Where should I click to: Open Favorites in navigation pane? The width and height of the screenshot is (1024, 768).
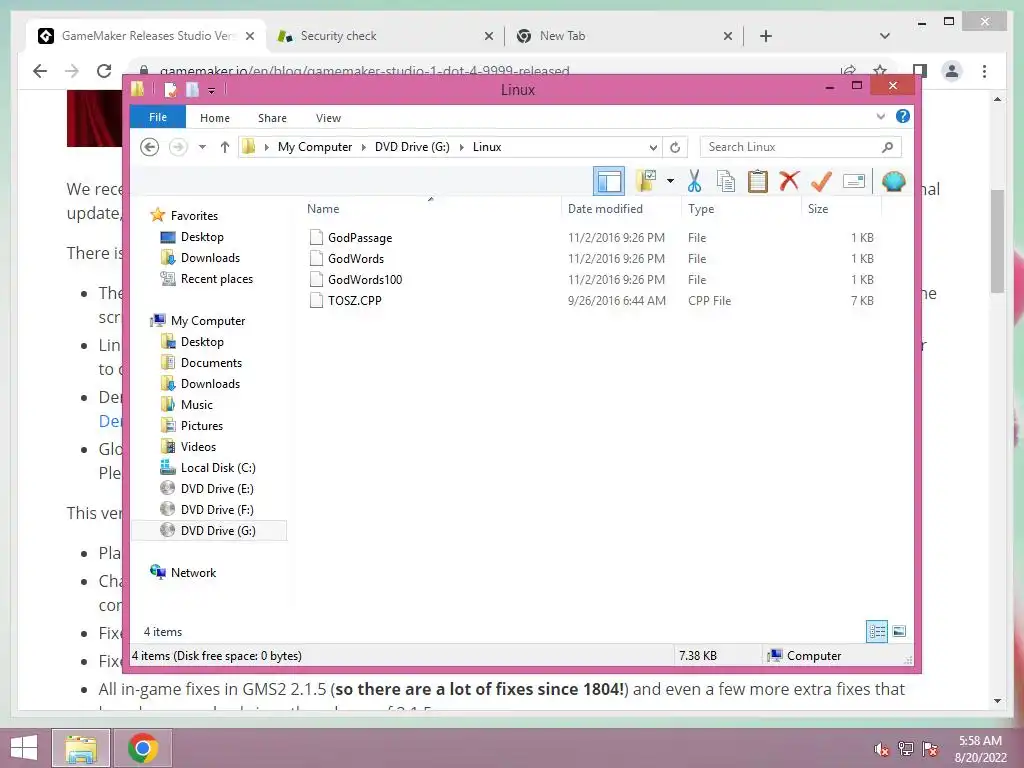tap(194, 216)
